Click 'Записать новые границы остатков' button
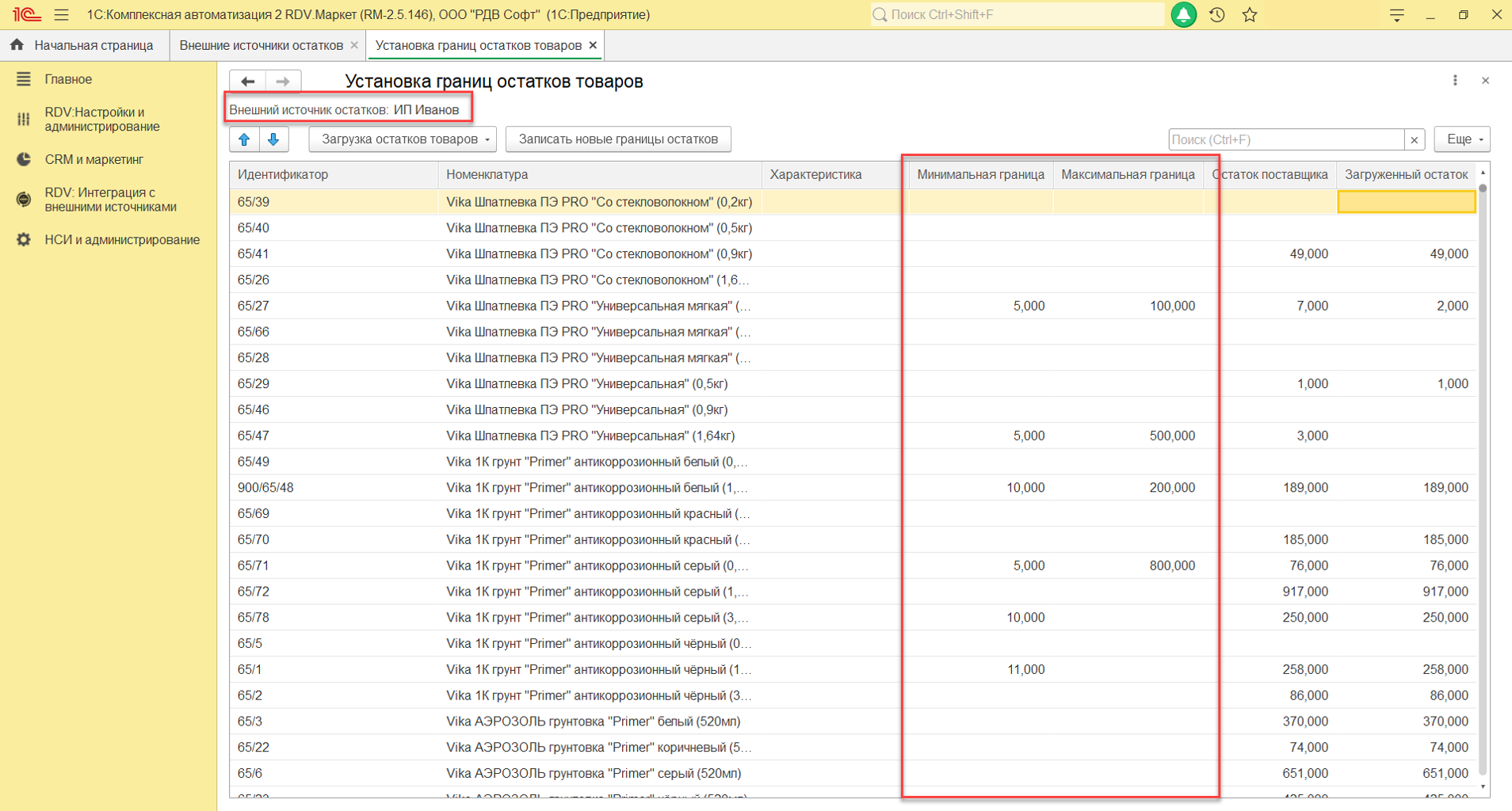 [618, 139]
